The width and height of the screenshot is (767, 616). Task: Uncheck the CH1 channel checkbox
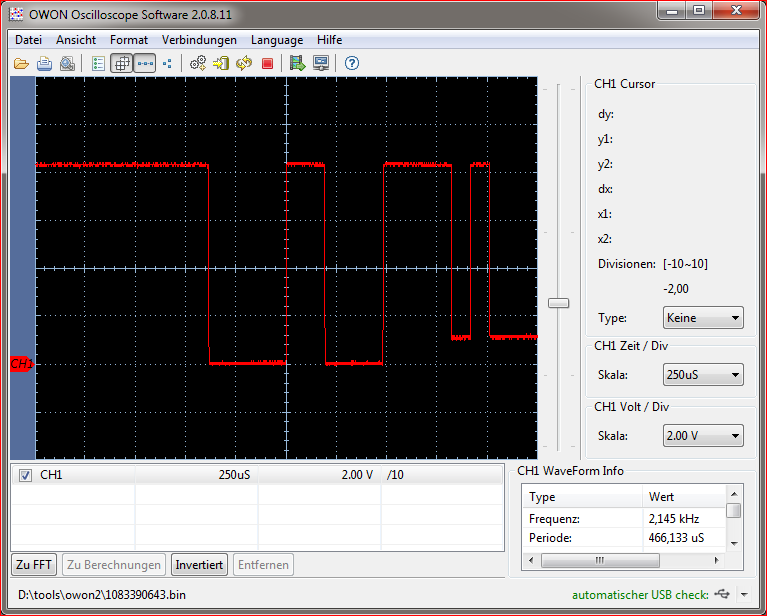(x=26, y=475)
